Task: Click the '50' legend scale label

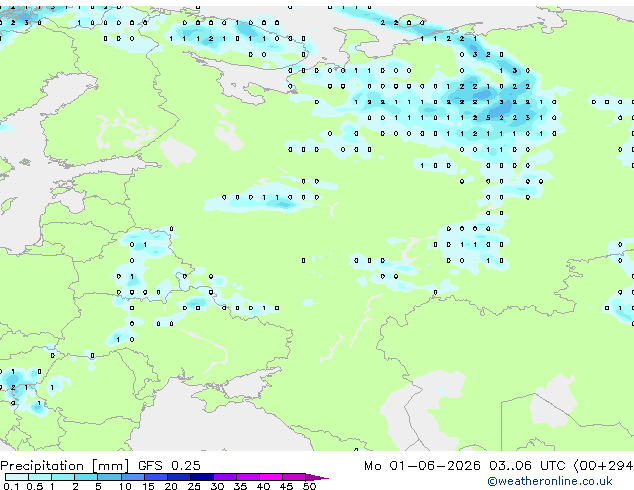Action: pos(309,486)
